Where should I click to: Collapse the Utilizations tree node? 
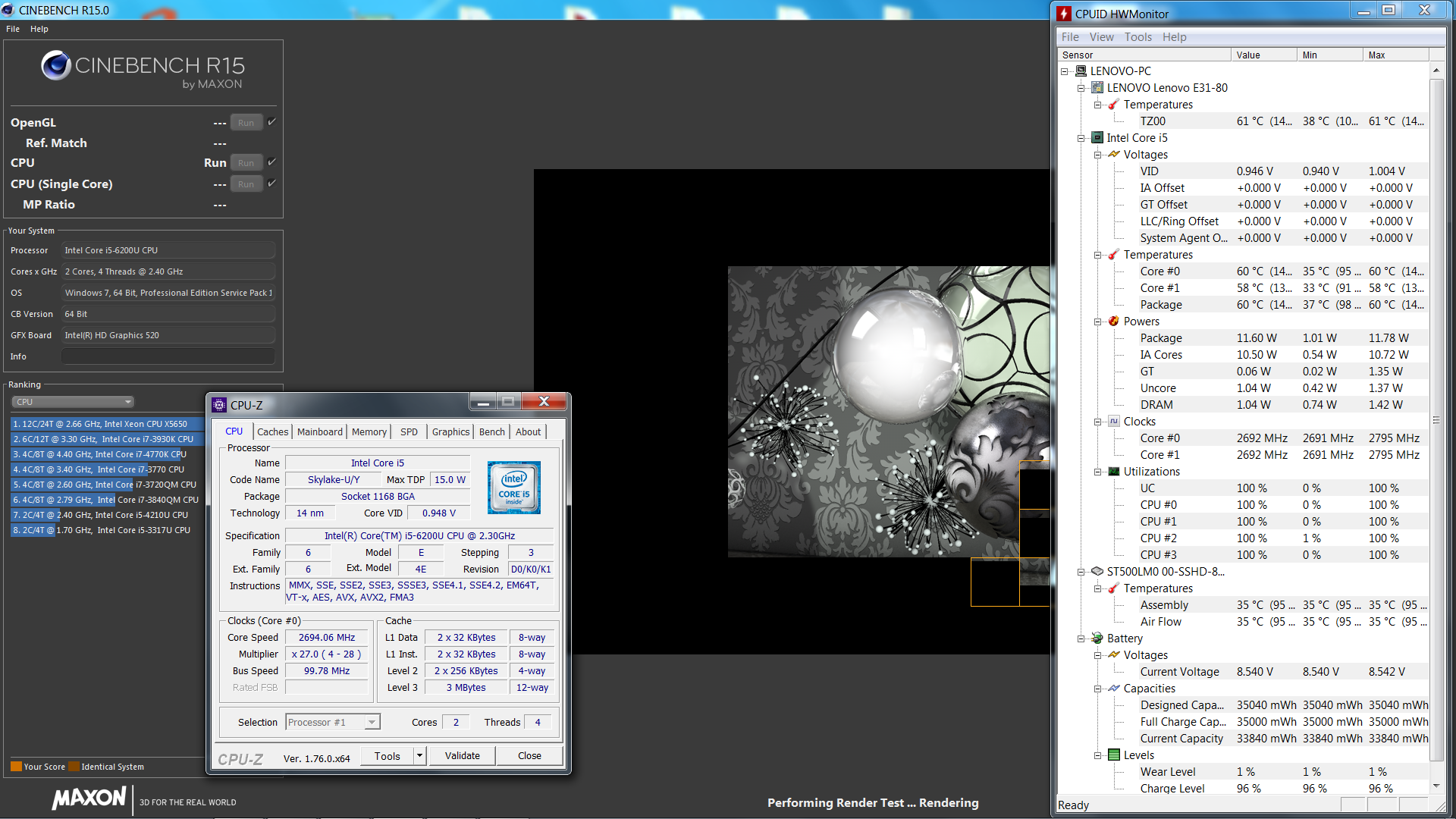pyautogui.click(x=1098, y=472)
